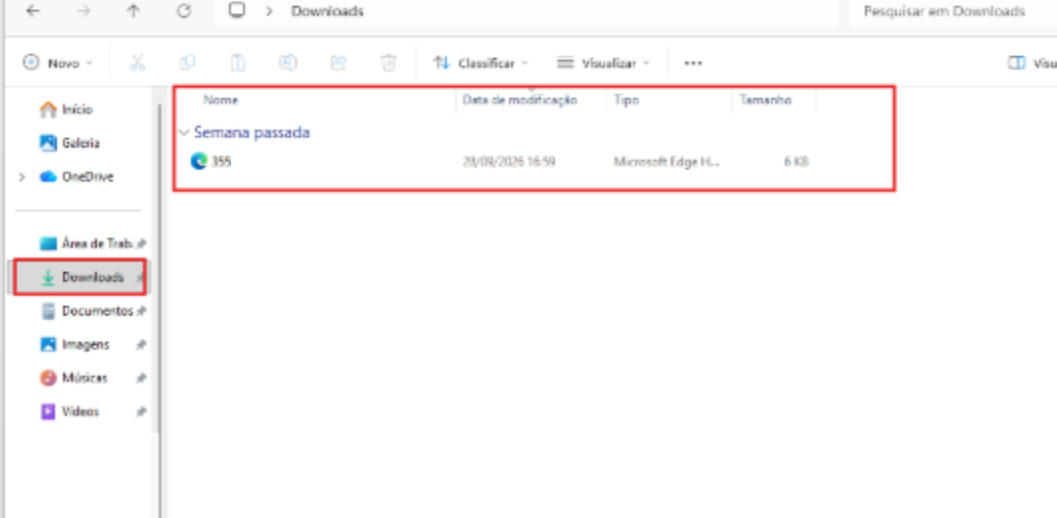The width and height of the screenshot is (1057, 518).
Task: Rename using the rename icon
Action: pos(288,63)
